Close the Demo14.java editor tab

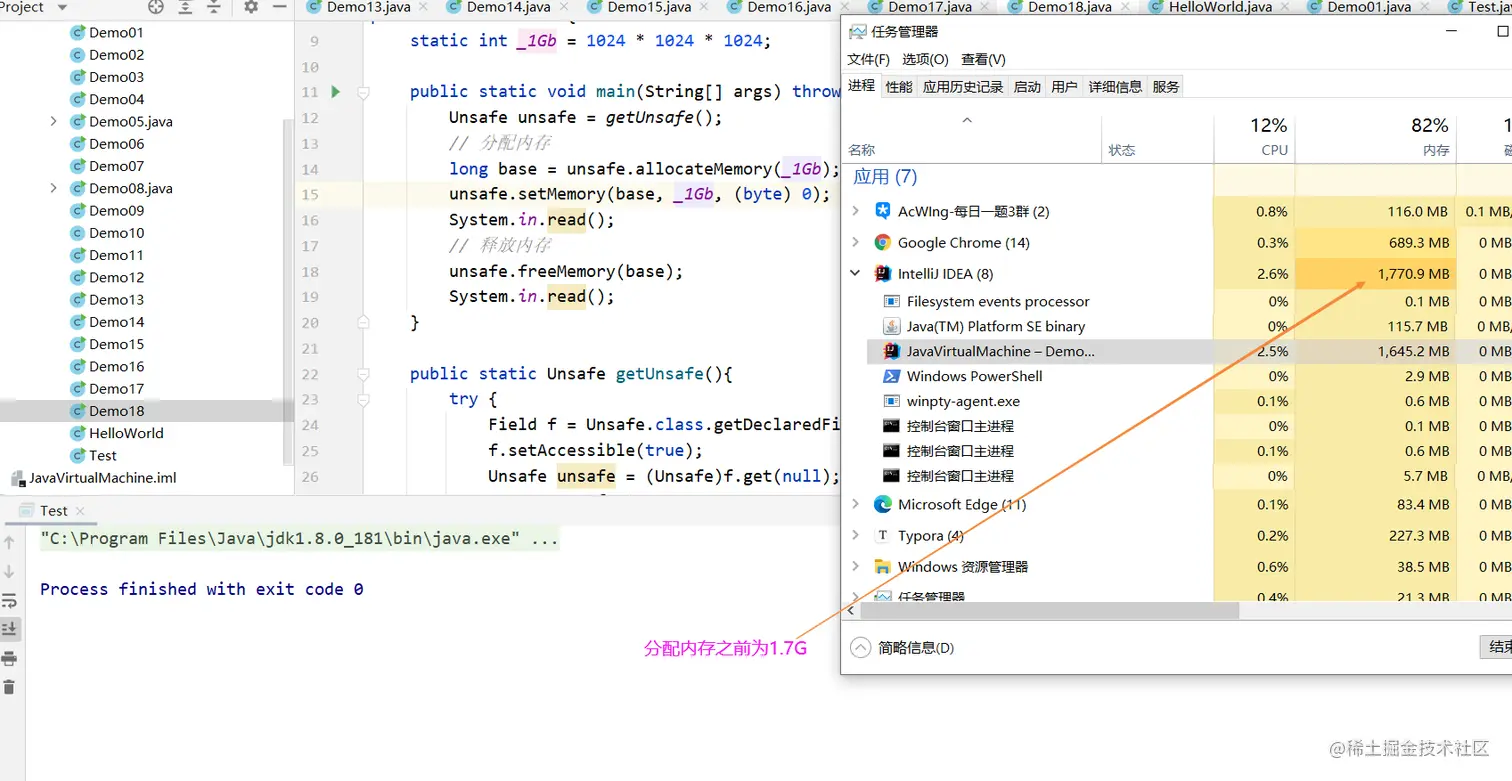(562, 7)
